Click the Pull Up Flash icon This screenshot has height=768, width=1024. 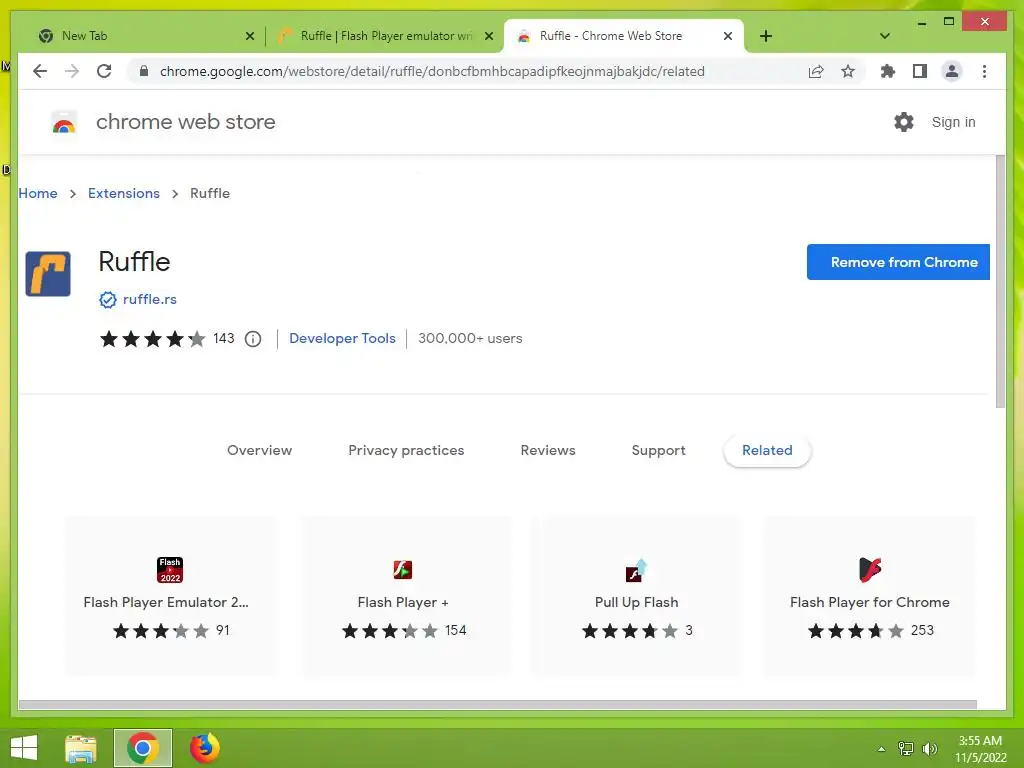tap(636, 569)
